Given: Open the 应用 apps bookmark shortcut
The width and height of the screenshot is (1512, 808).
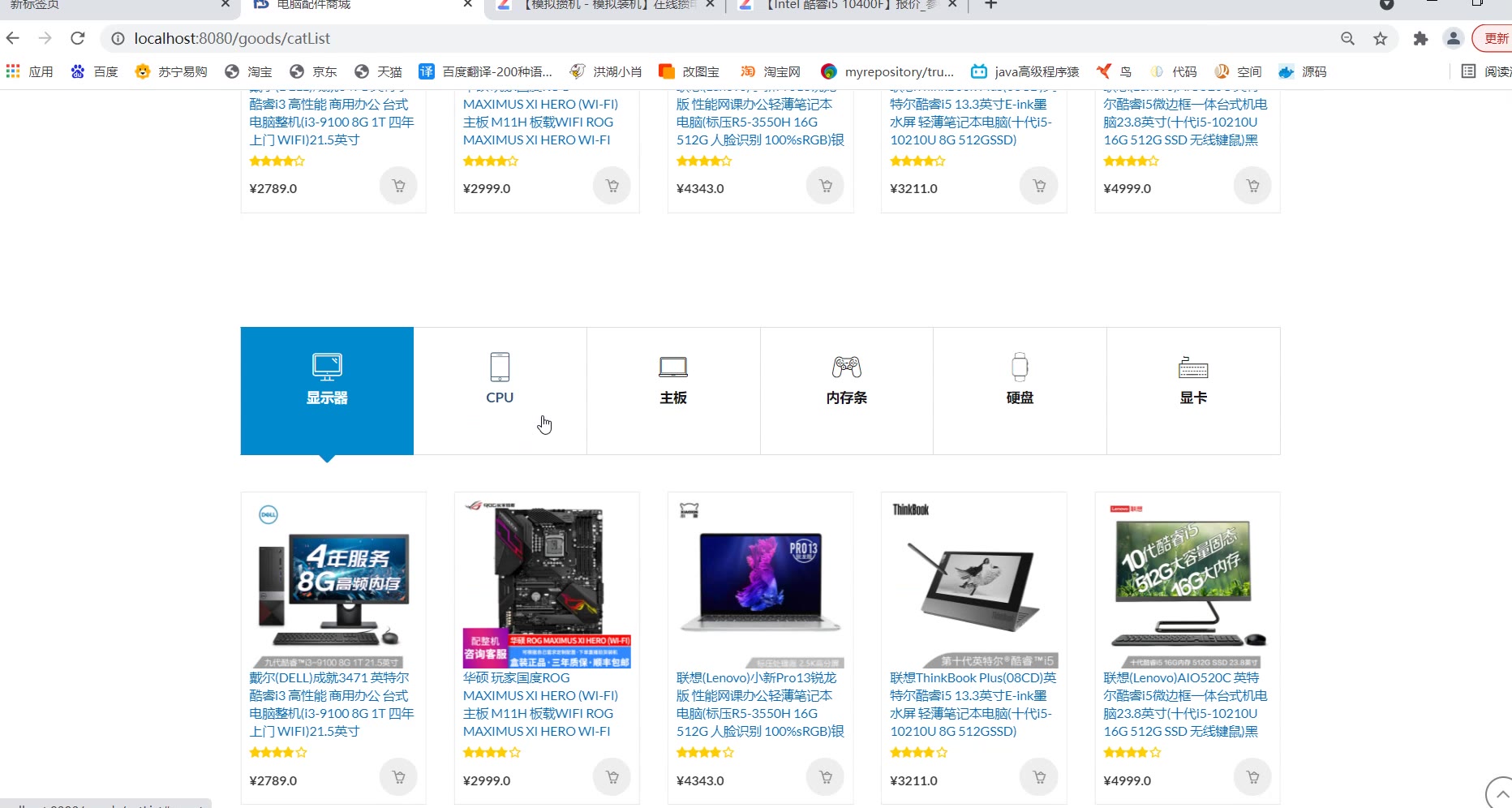Looking at the screenshot, I should pos(29,71).
